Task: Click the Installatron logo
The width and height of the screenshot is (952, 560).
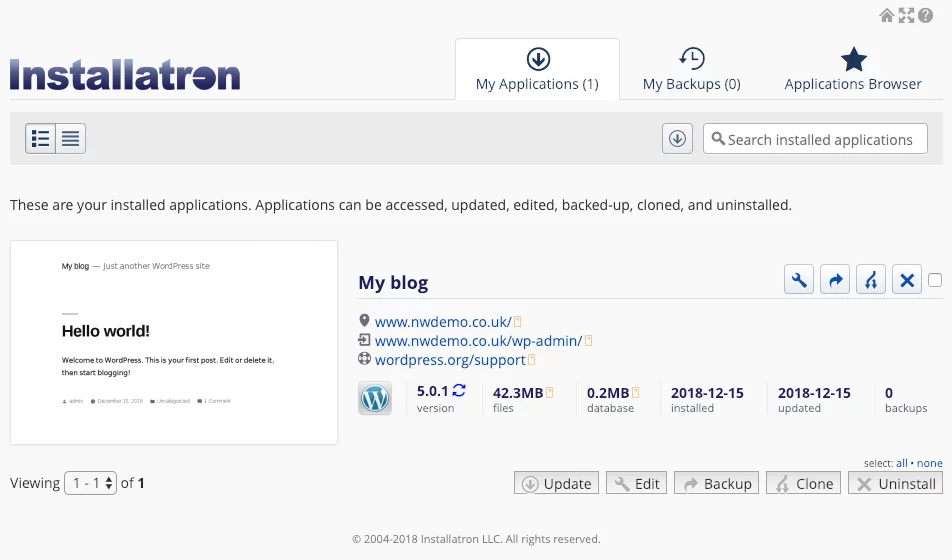Action: 125,75
